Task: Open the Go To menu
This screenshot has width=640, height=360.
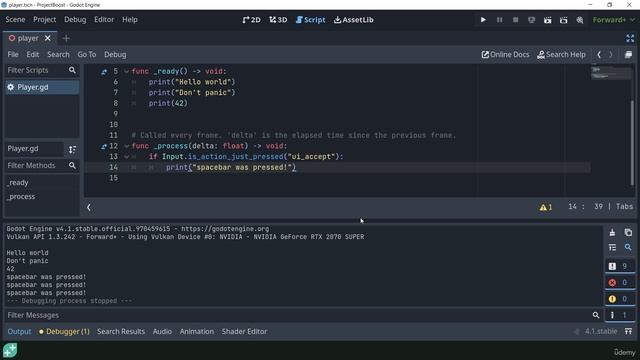Action: pos(87,54)
